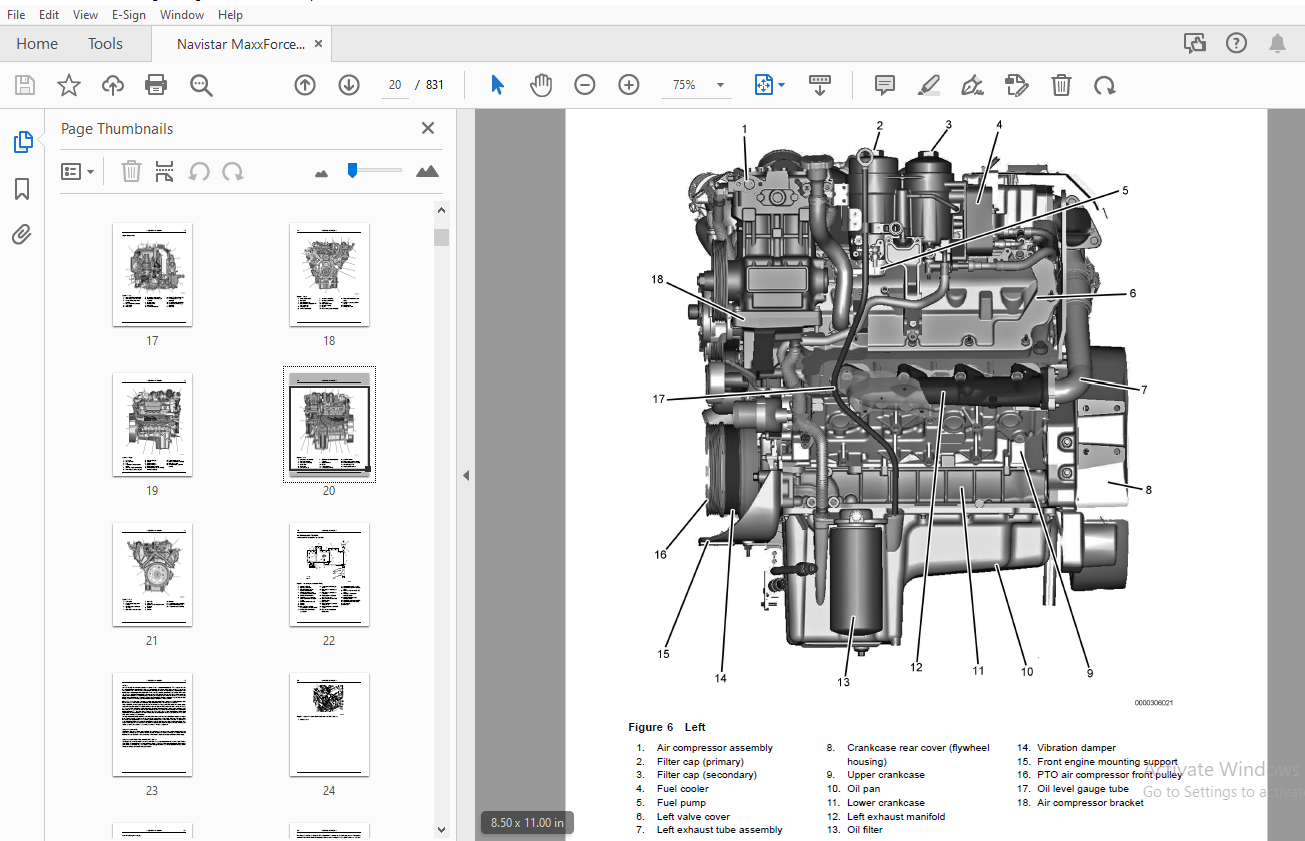
Task: Select page 20 thumbnail
Action: pos(329,424)
